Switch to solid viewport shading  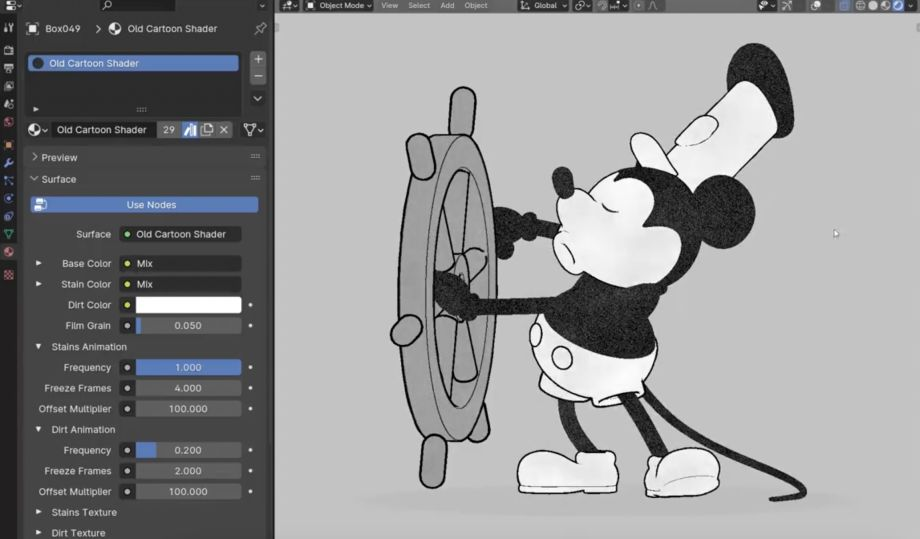[873, 5]
